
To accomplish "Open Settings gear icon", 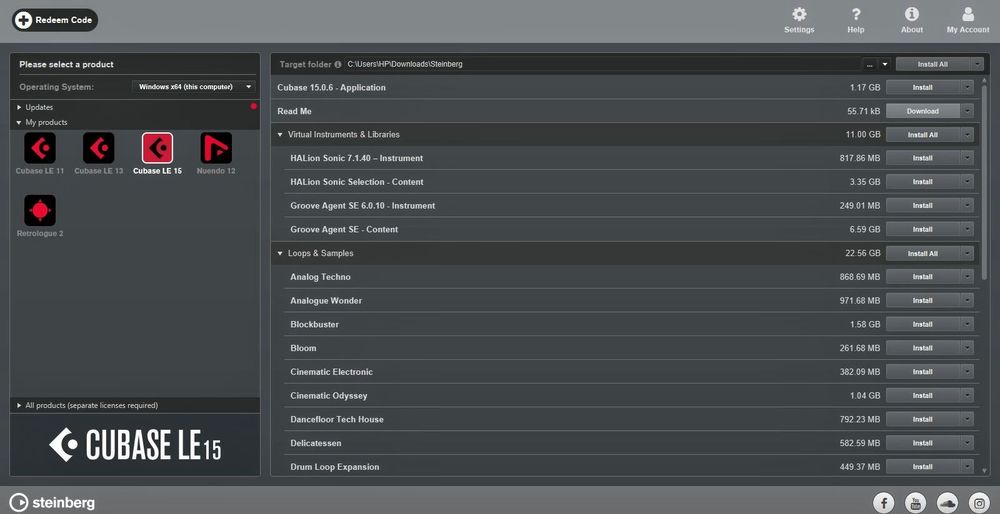I will point(799,15).
